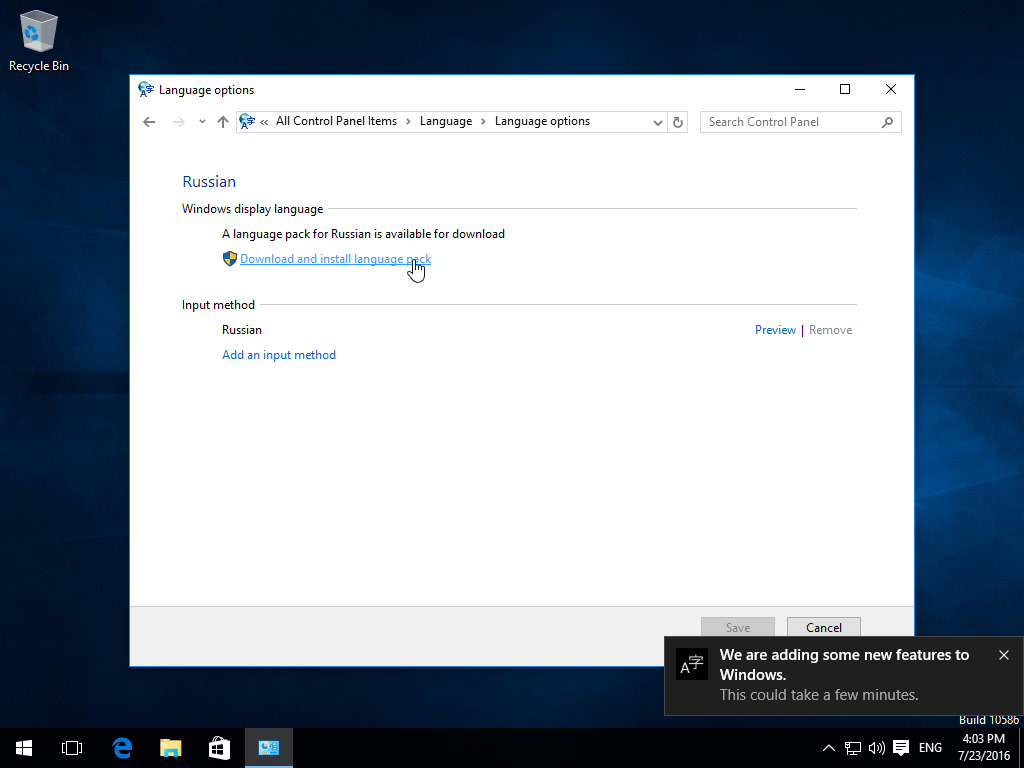Open the Action Center icon
This screenshot has height=768, width=1024.
point(901,748)
